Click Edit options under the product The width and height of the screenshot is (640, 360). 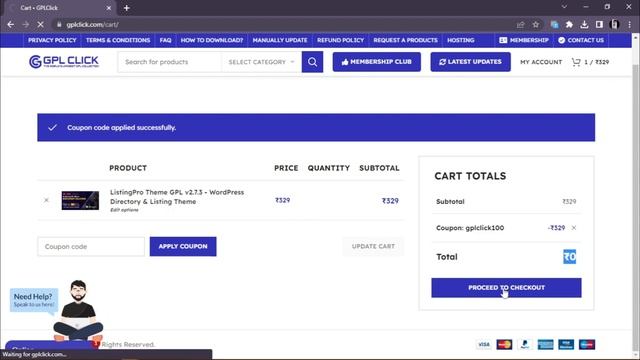(x=124, y=210)
